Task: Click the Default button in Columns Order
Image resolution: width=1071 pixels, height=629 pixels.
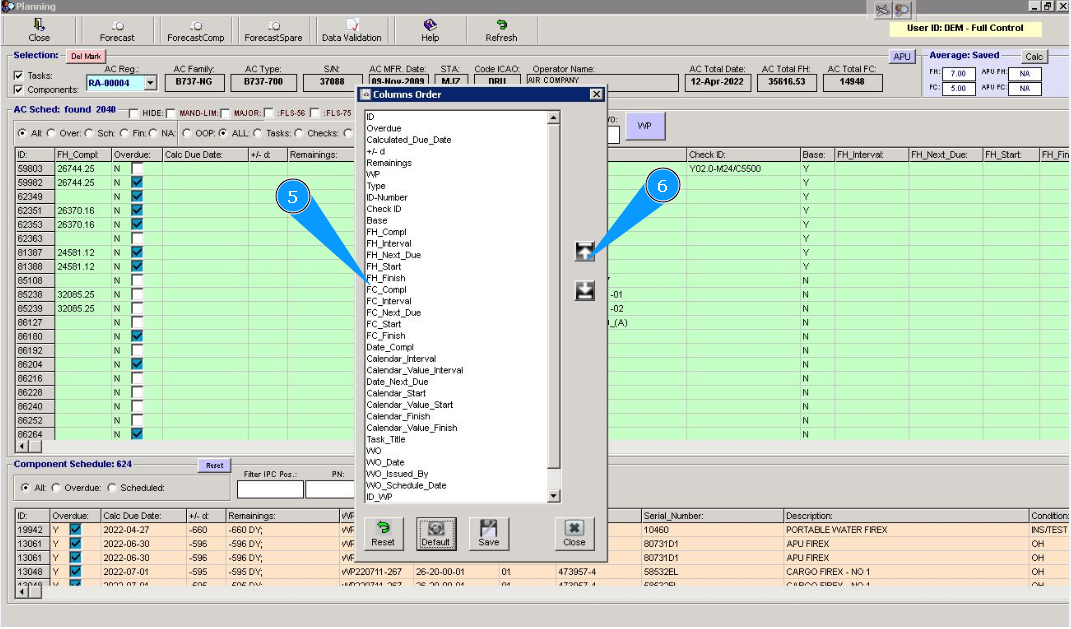Action: click(436, 533)
